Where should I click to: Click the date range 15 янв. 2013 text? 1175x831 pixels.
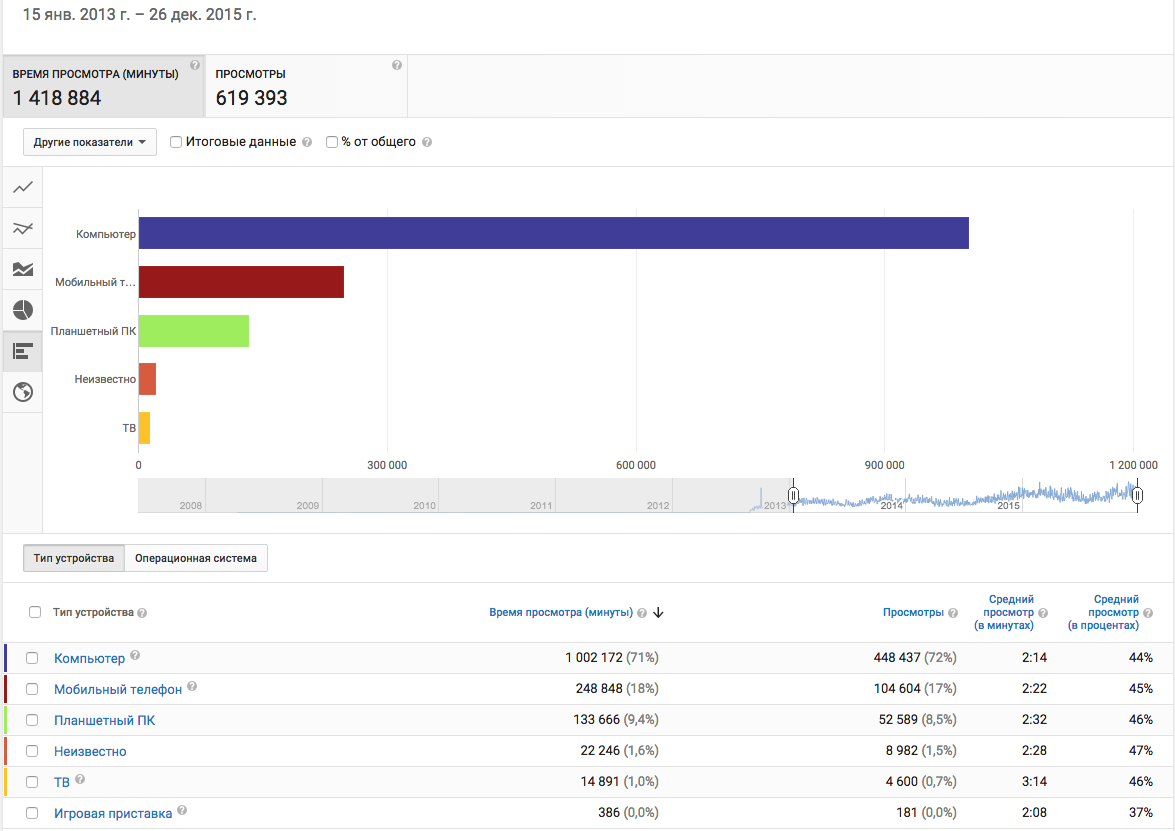click(x=139, y=14)
